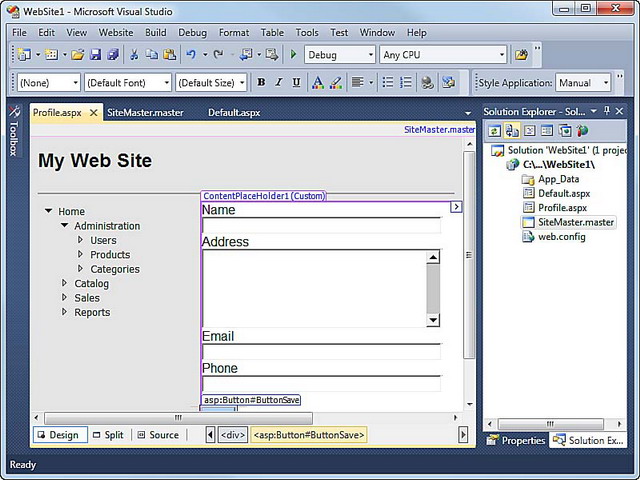Open the ContentPlaceHolder1 smart tag arrow
640x480 pixels.
click(x=456, y=207)
